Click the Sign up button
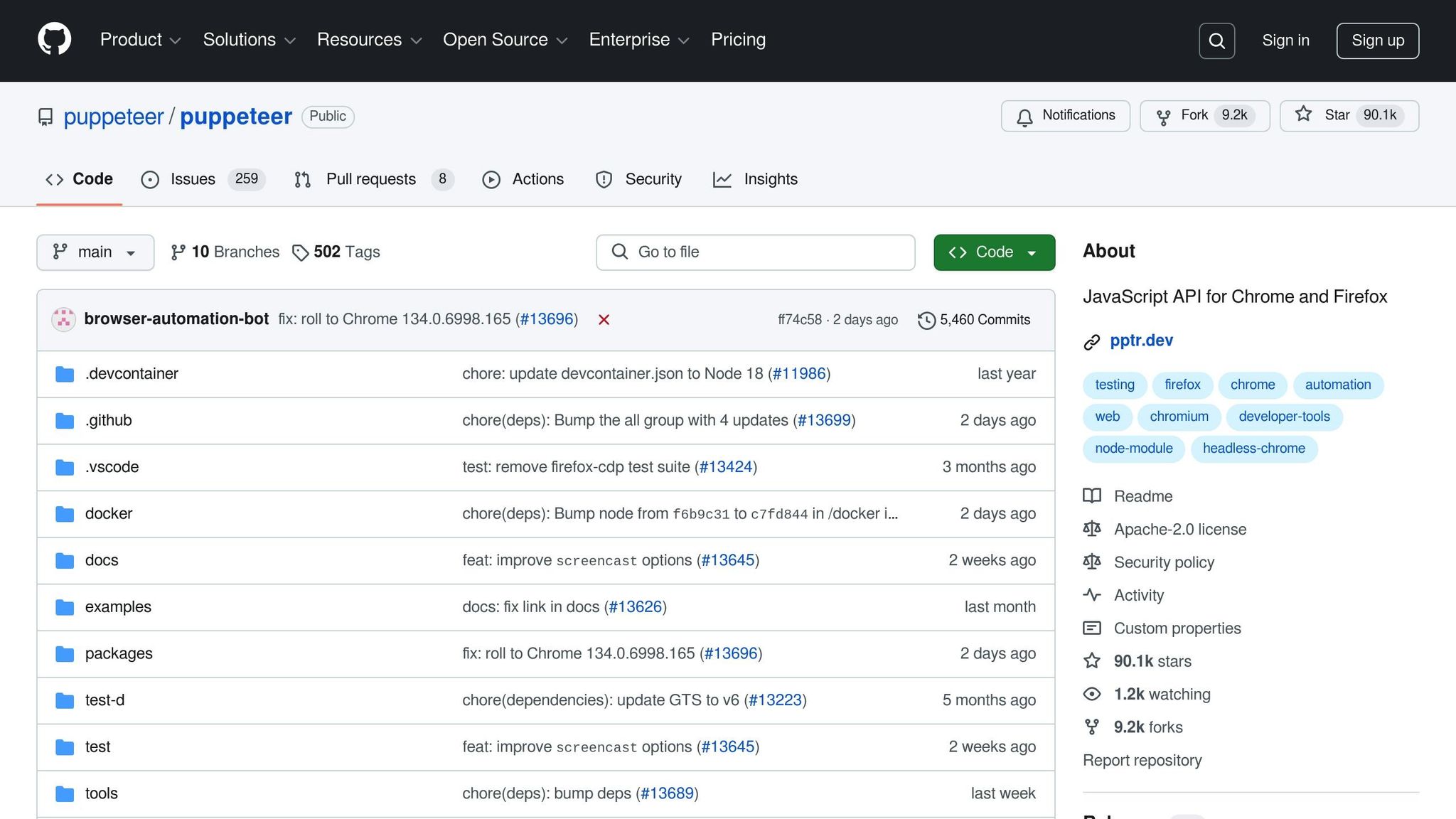Viewport: 1456px width, 819px height. (x=1377, y=41)
